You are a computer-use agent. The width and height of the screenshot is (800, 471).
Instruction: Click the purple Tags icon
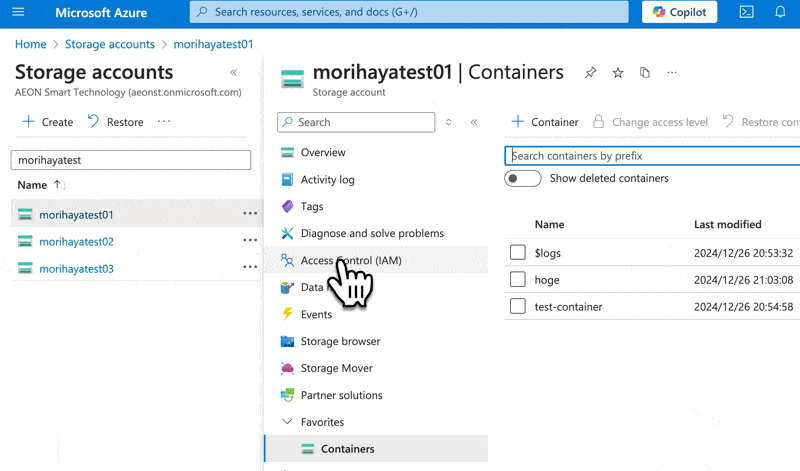[x=287, y=206]
